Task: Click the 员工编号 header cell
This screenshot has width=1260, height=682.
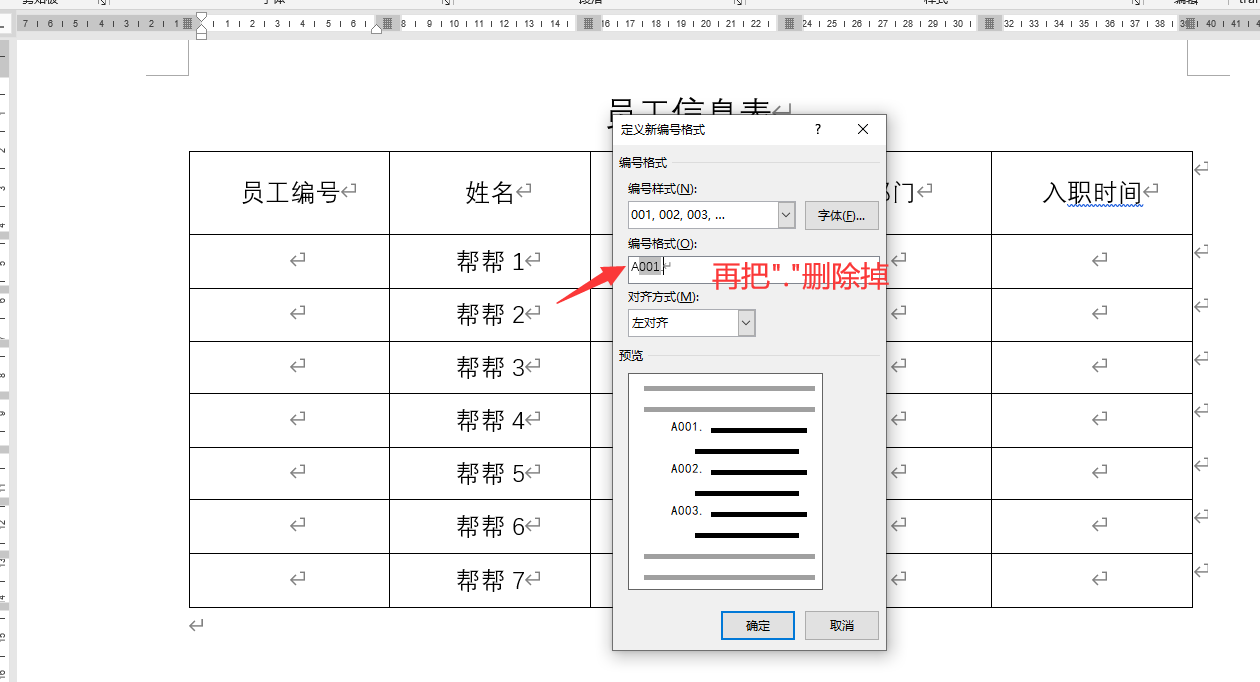Action: [290, 193]
